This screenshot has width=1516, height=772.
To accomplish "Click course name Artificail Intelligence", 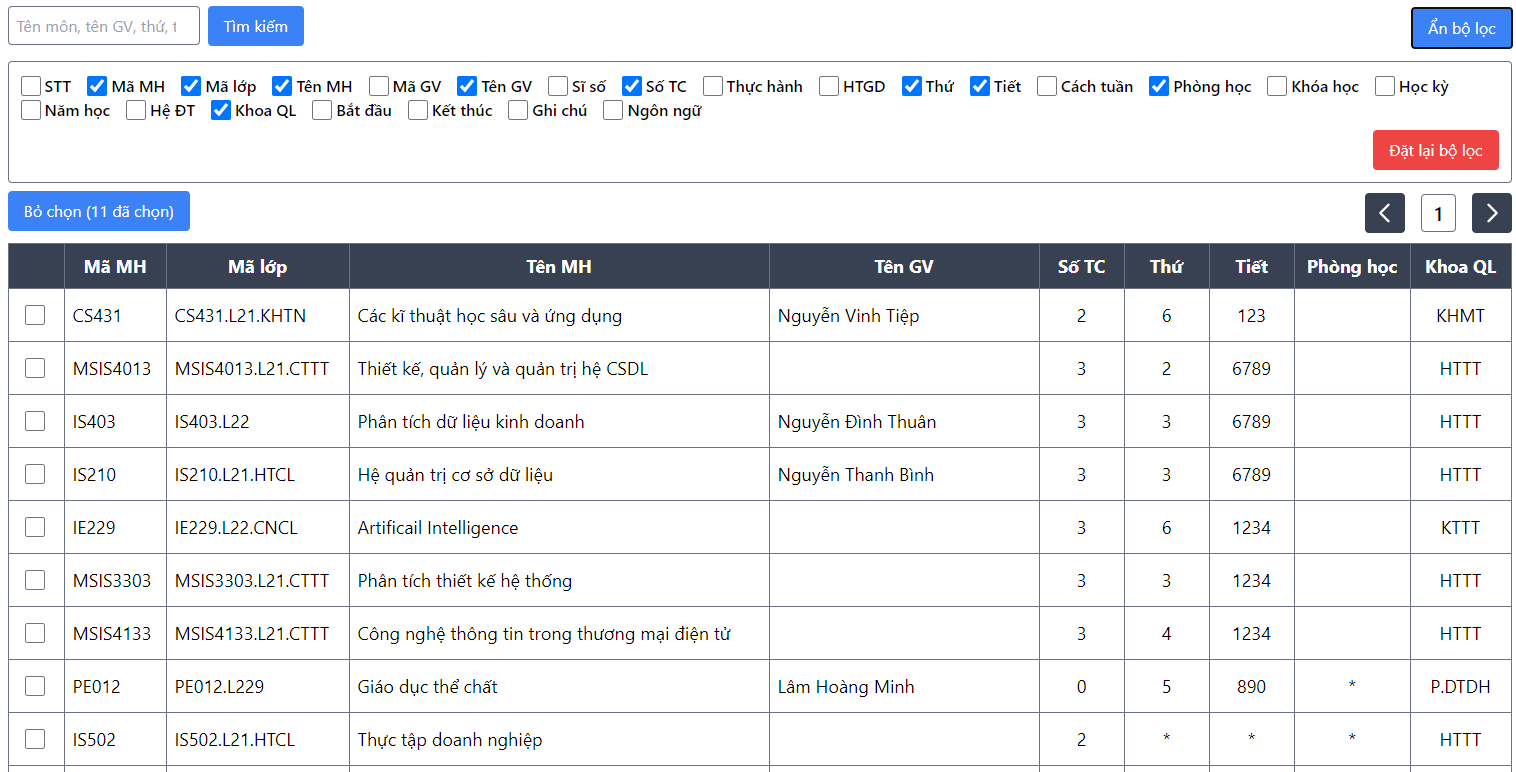I will 438,528.
